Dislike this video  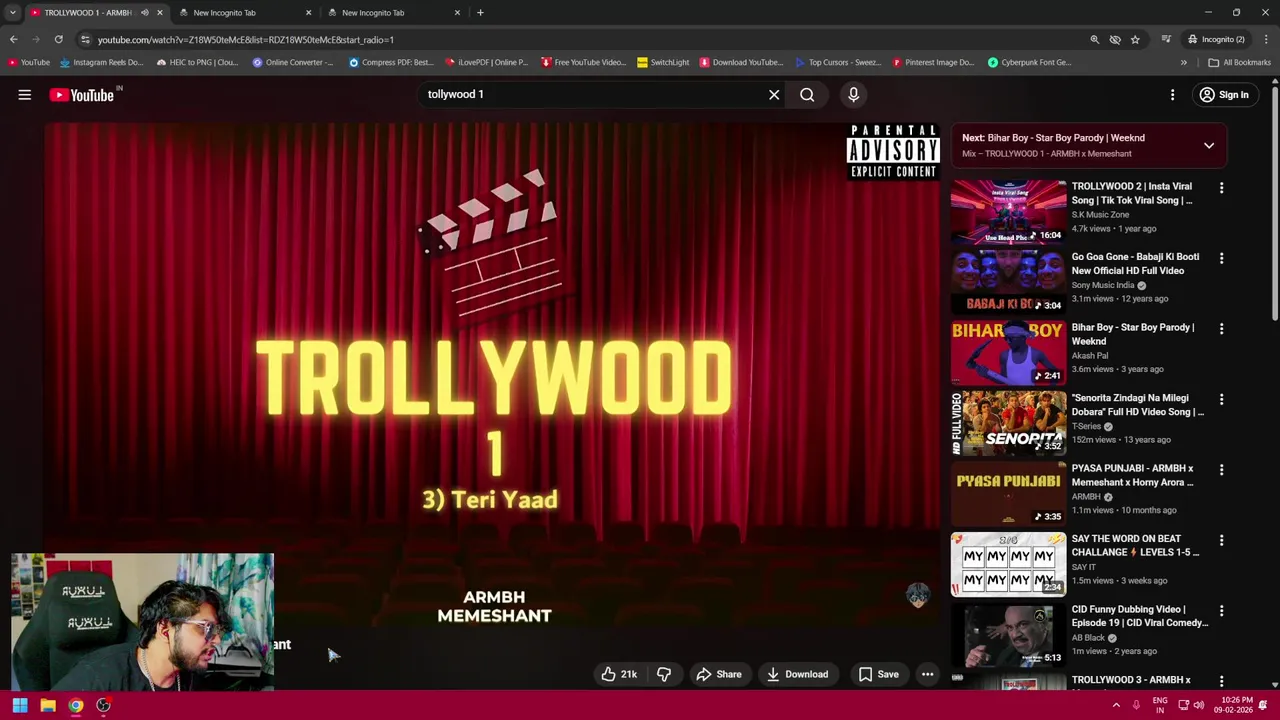664,674
